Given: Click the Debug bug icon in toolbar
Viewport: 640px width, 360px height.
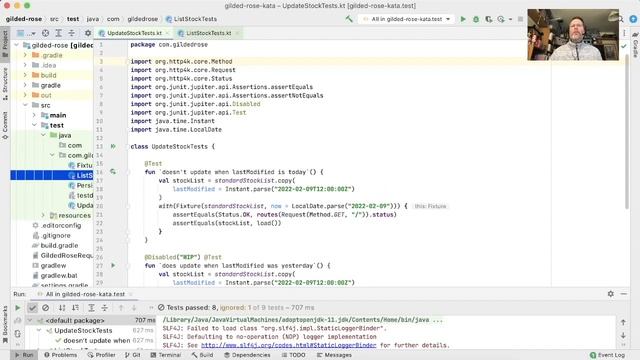Looking at the screenshot, I should [x=476, y=19].
